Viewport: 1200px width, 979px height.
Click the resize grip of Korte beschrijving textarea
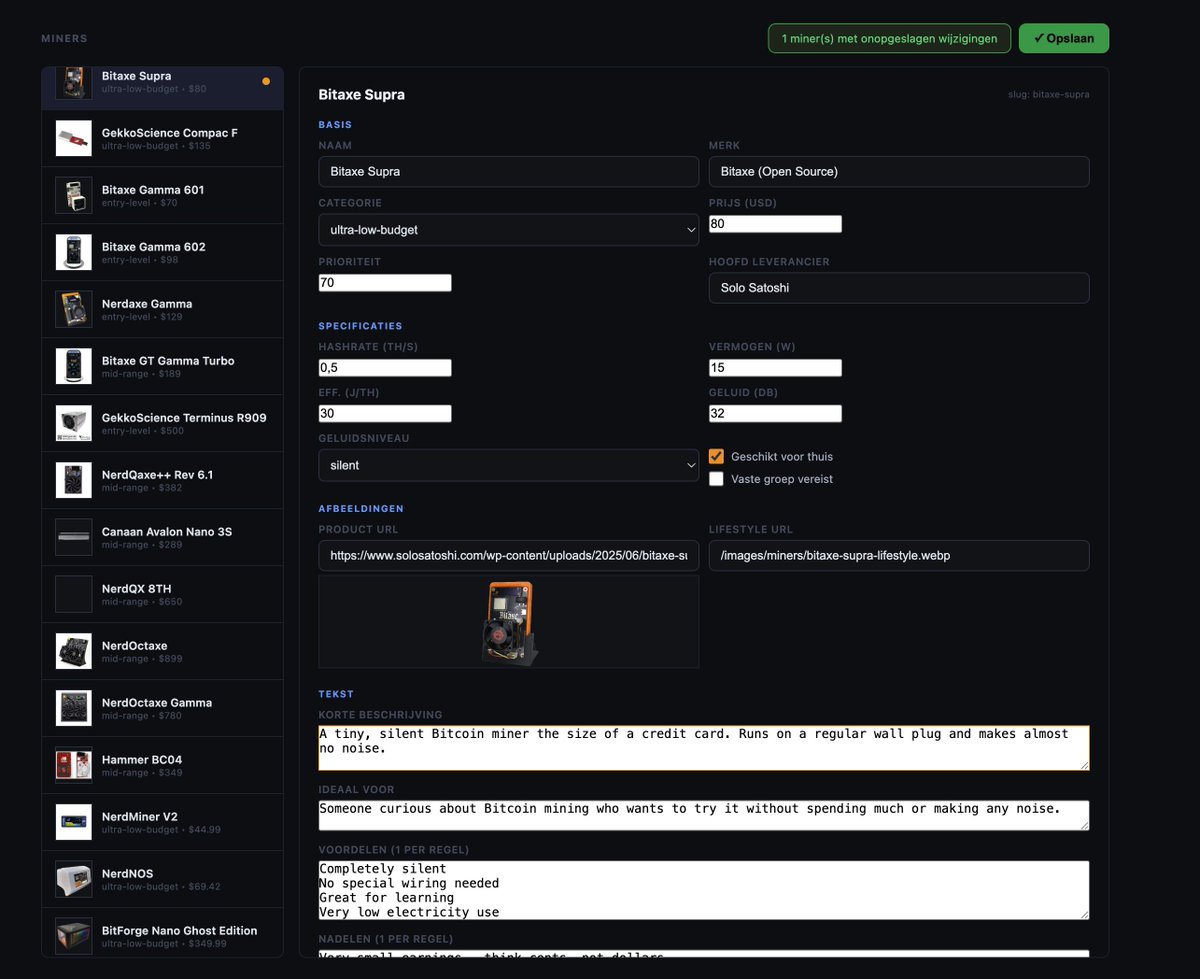pyautogui.click(x=1084, y=765)
